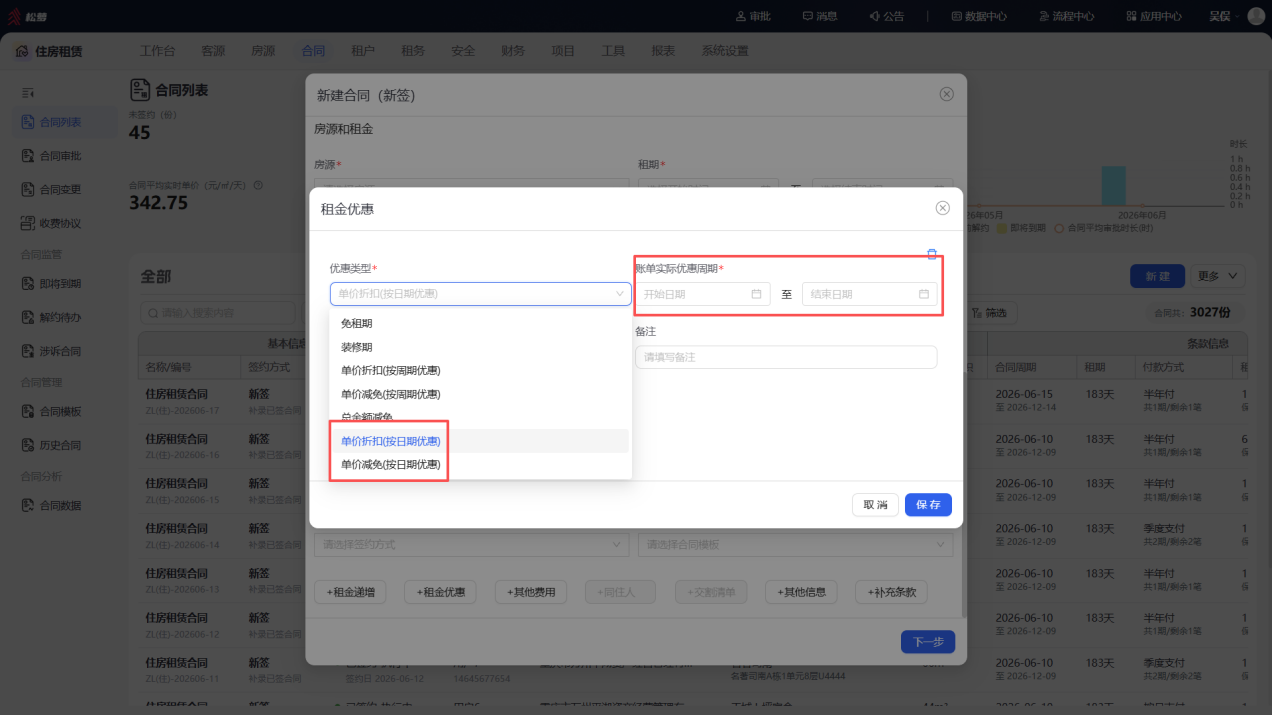
Task: Close the 租金优惠 dialog with X icon
Action: pos(942,208)
